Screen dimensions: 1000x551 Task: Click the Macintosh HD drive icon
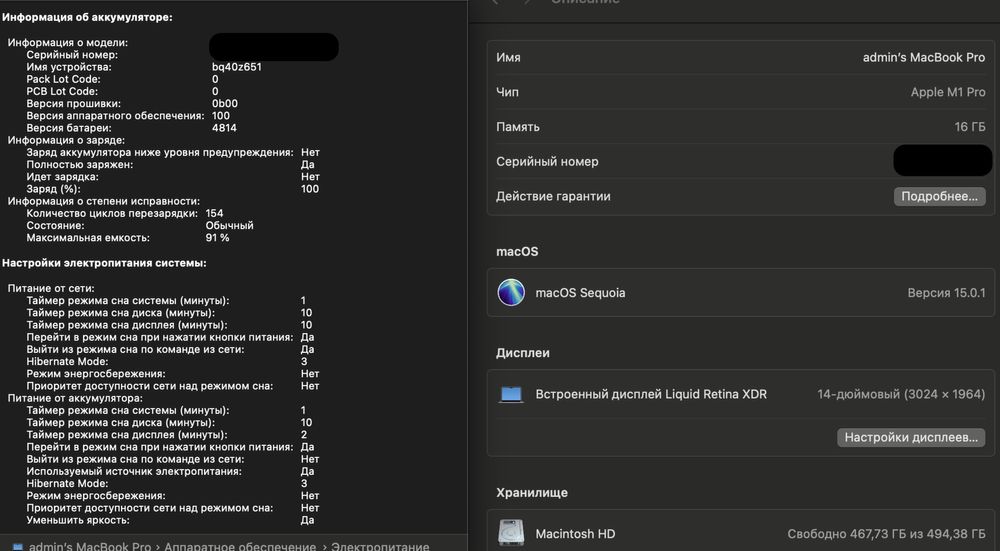tap(511, 533)
